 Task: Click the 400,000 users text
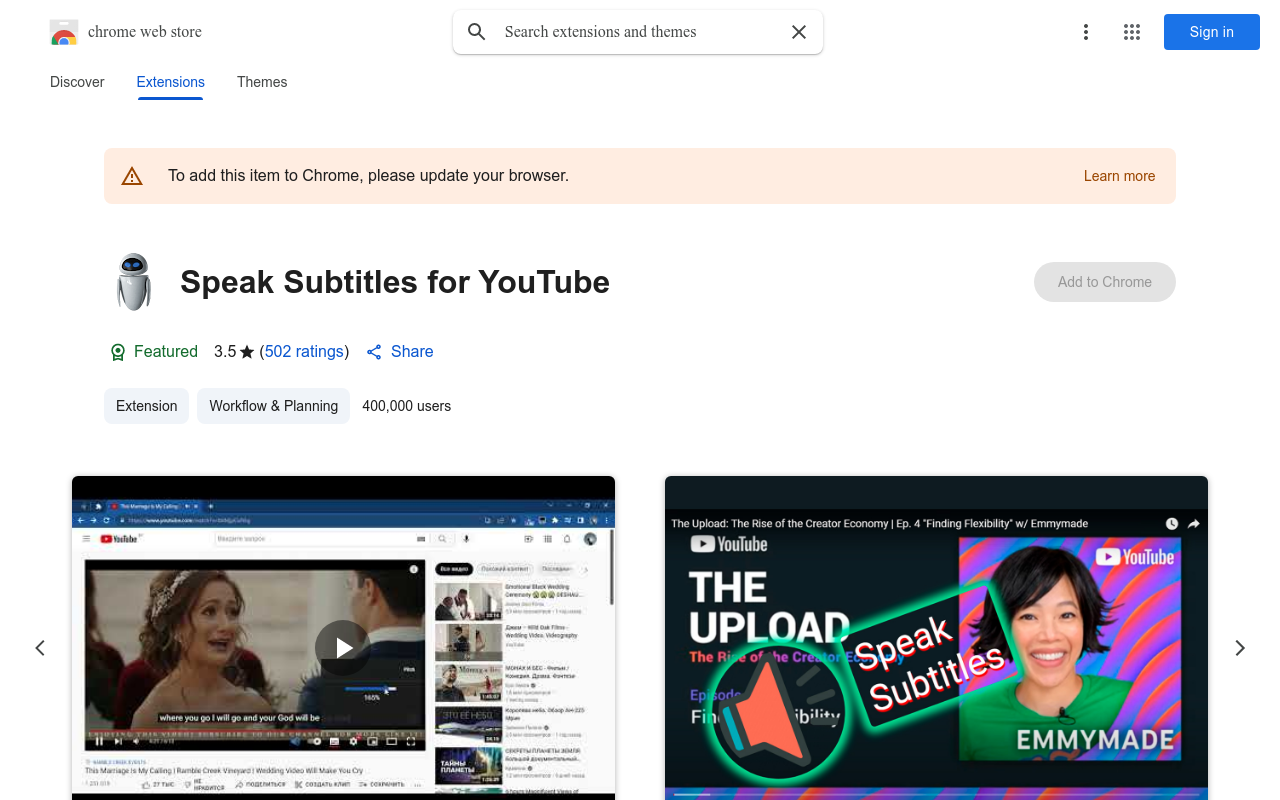(407, 406)
